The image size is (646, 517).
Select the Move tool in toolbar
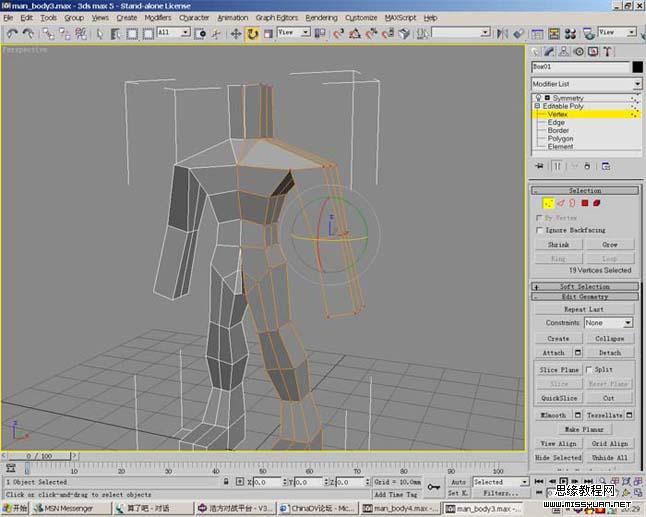(x=236, y=33)
